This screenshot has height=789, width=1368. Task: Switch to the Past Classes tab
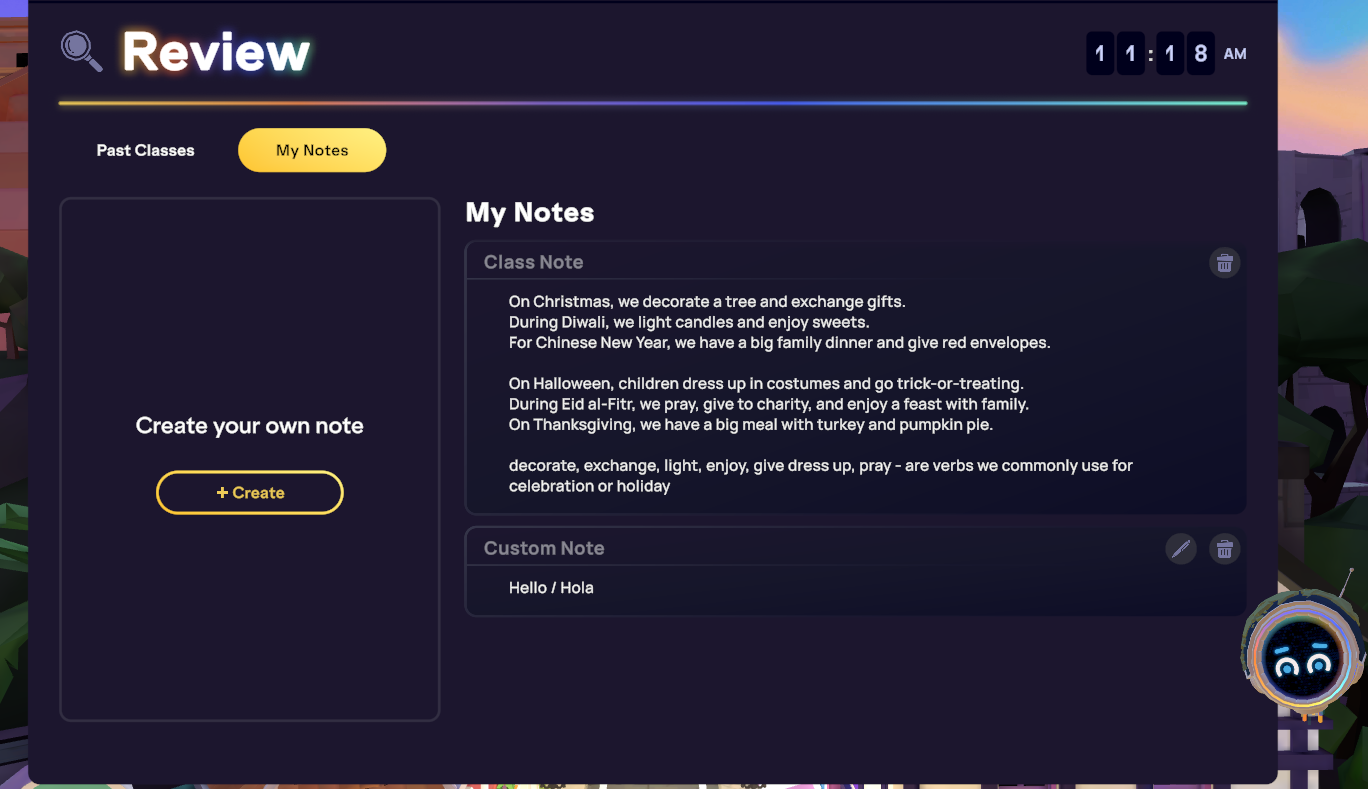(145, 150)
